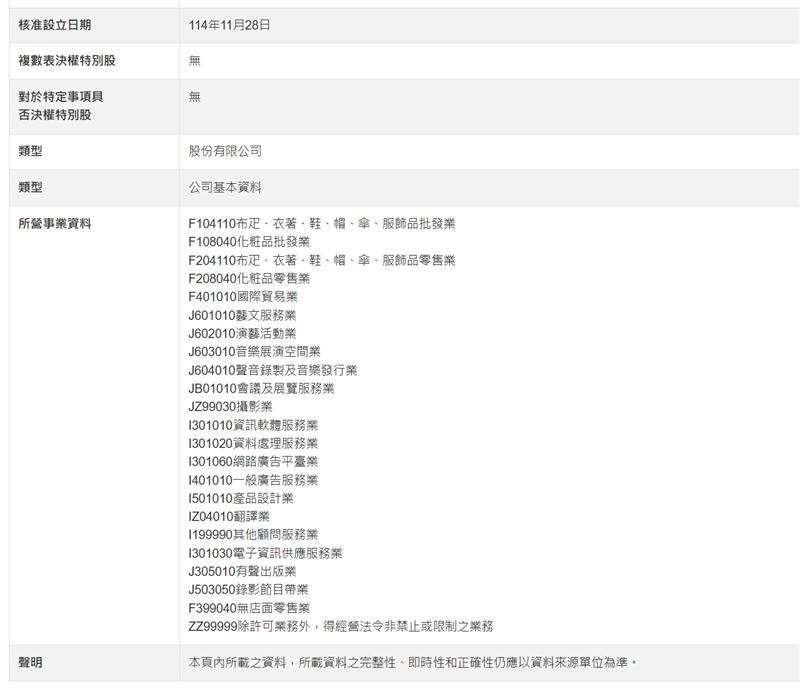Click the F401010國際貿易業 entry
This screenshot has height=695, width=800.
(243, 296)
